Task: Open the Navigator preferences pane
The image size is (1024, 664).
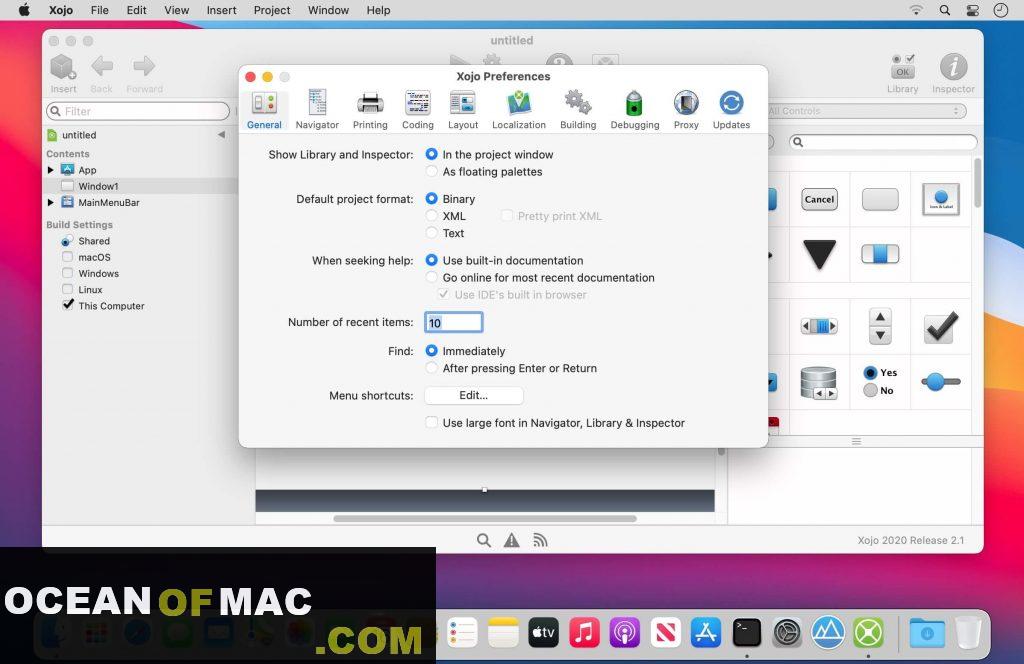Action: 317,110
